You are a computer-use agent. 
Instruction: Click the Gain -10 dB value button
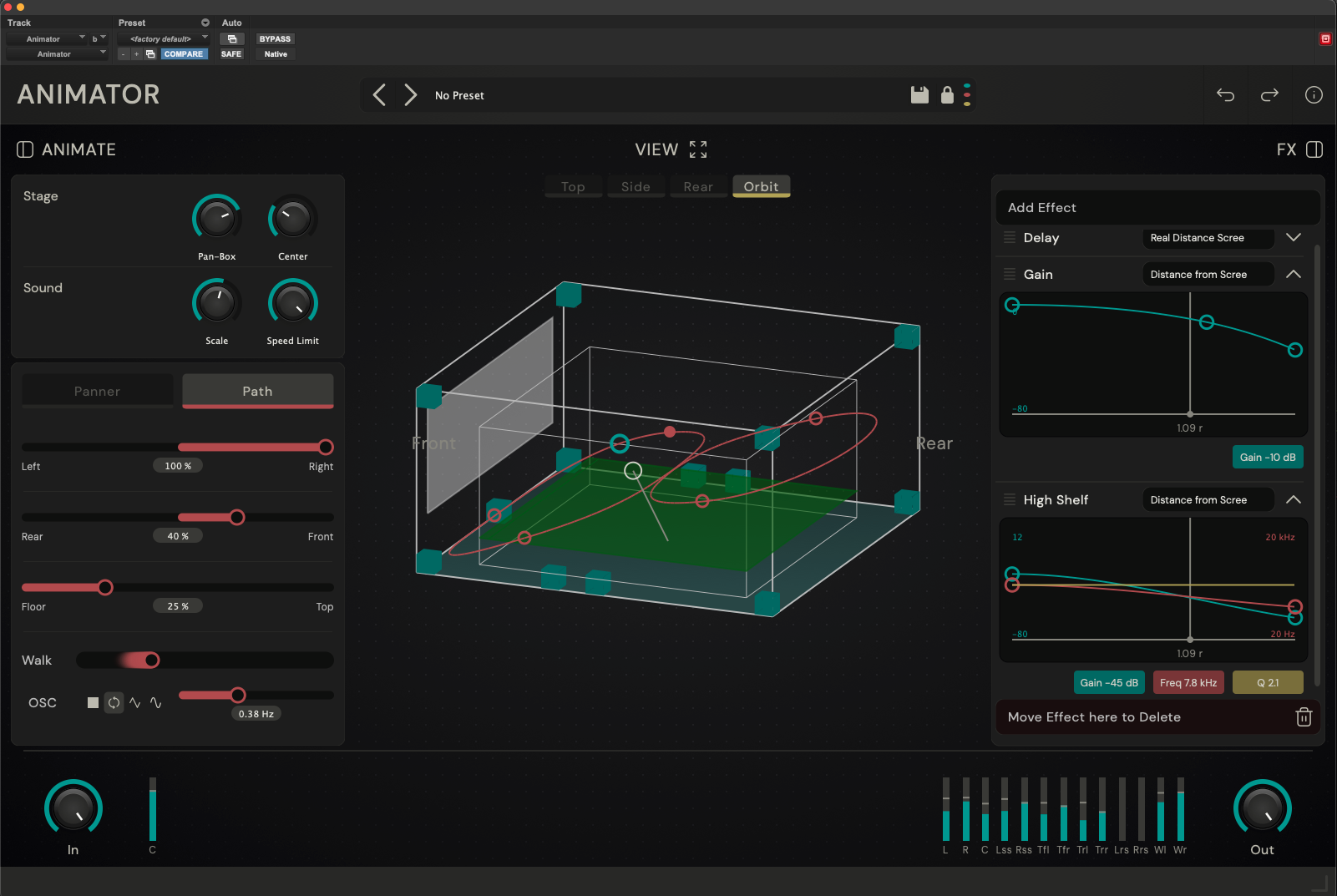coord(1268,458)
